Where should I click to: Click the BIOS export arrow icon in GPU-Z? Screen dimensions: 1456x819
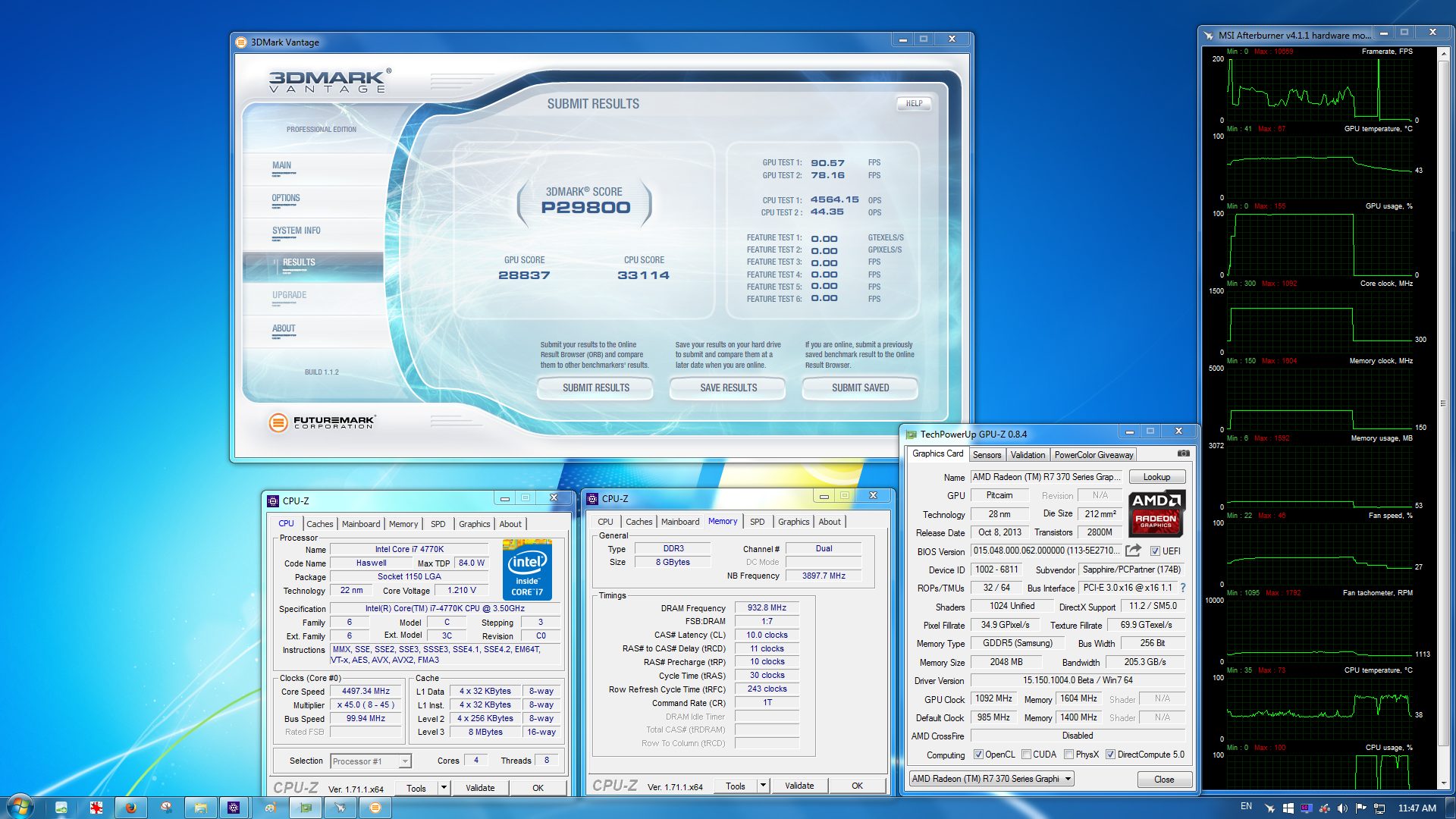(1133, 551)
